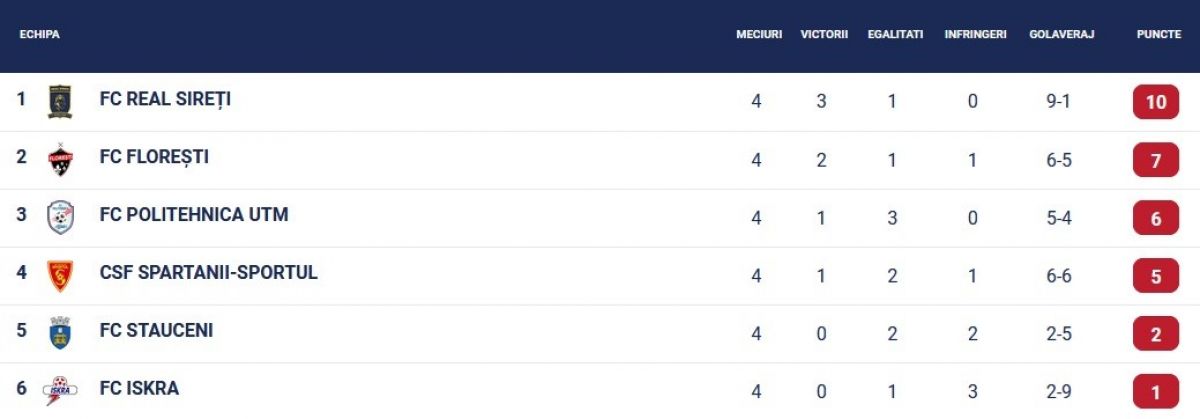Open the FC Stauceni team page link

click(156, 330)
